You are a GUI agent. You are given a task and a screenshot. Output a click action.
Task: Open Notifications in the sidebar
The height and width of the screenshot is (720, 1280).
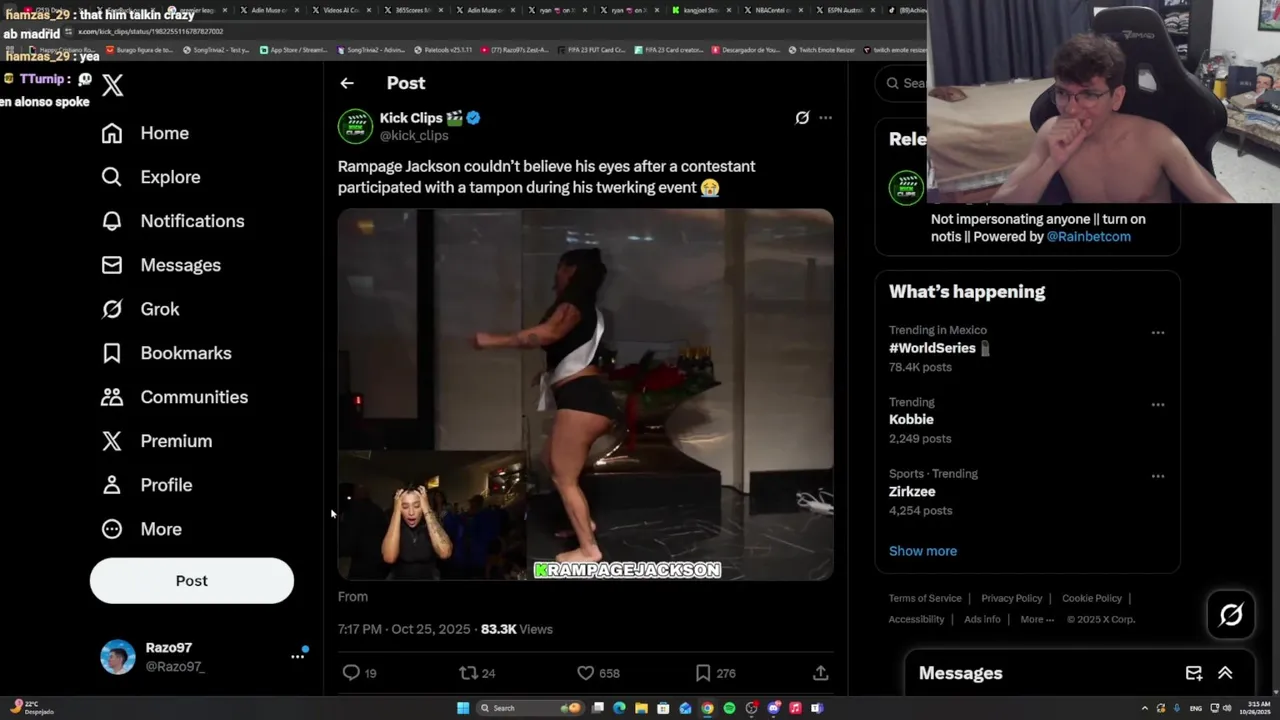172,221
